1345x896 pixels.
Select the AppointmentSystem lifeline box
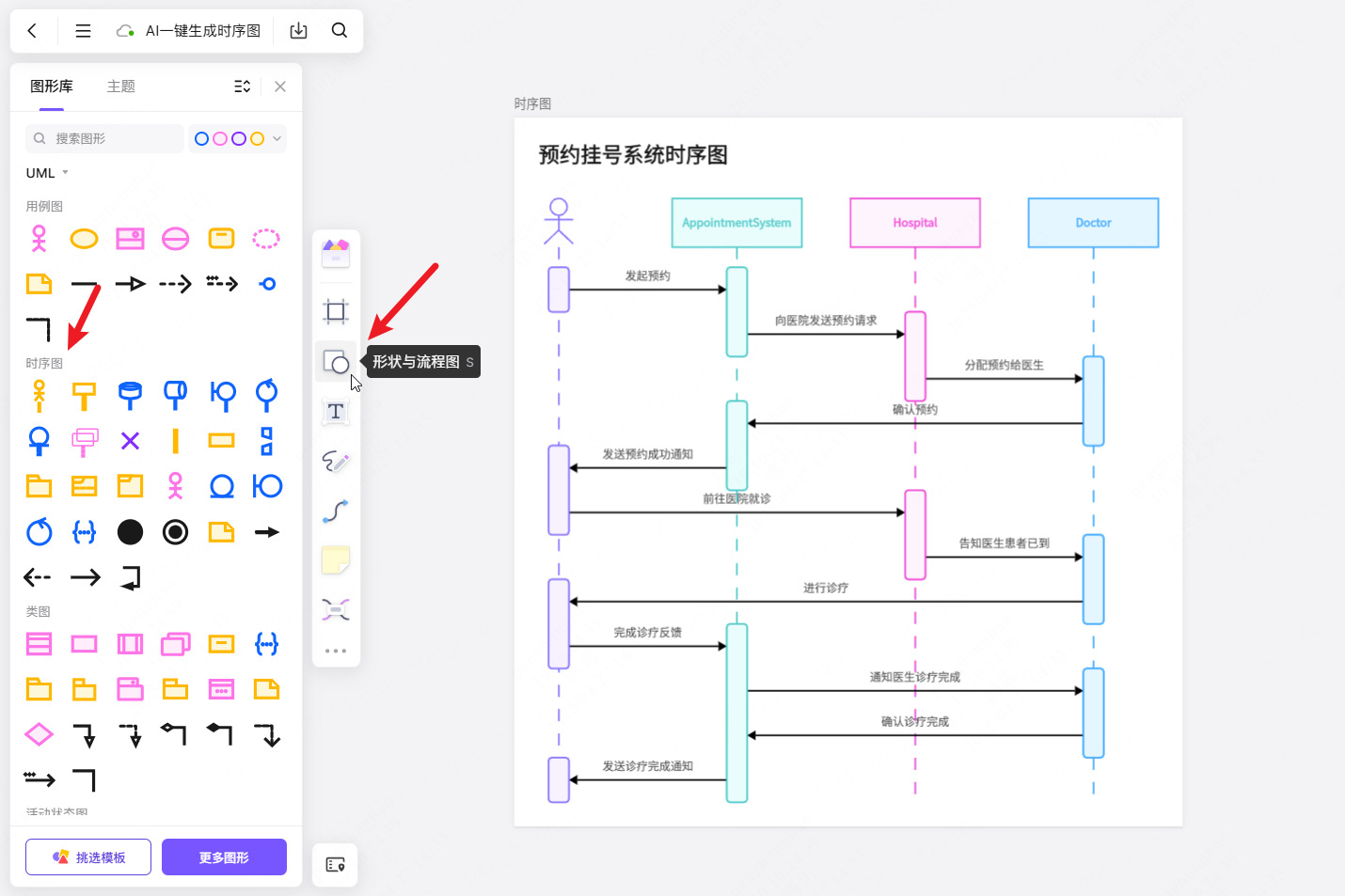[x=736, y=223]
